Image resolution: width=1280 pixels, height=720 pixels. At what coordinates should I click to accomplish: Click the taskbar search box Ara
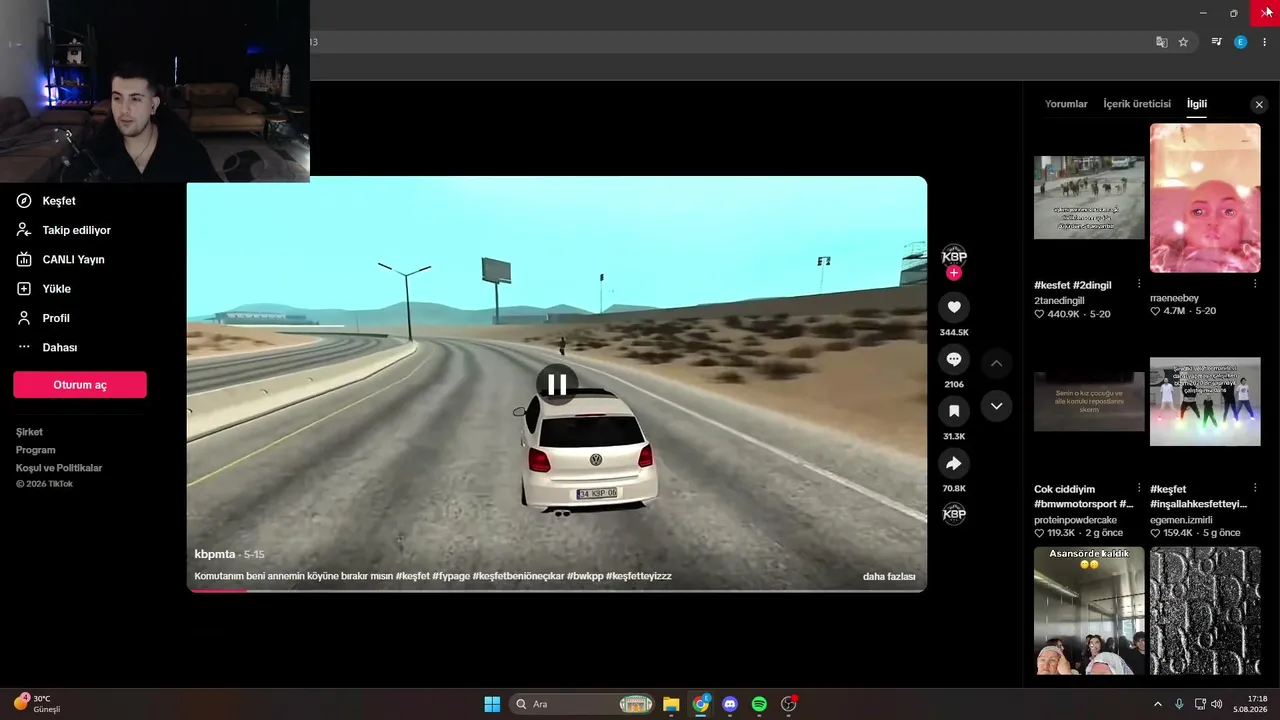pyautogui.click(x=583, y=704)
